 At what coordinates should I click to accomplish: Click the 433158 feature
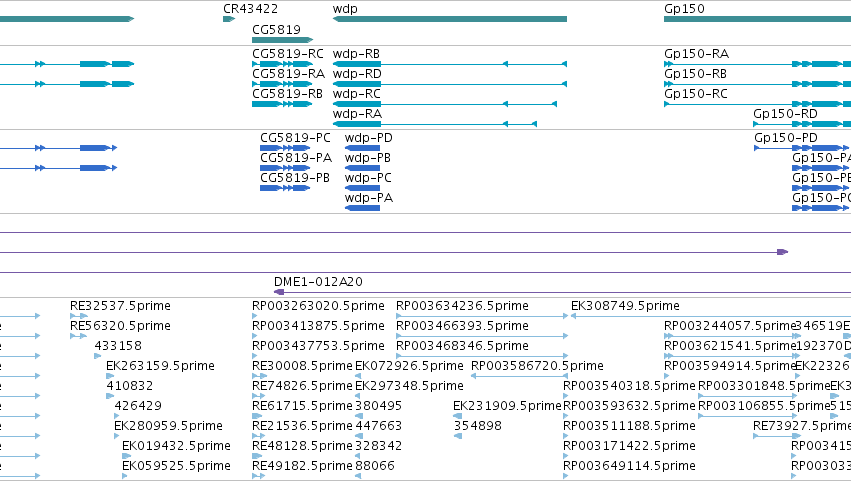point(98,356)
